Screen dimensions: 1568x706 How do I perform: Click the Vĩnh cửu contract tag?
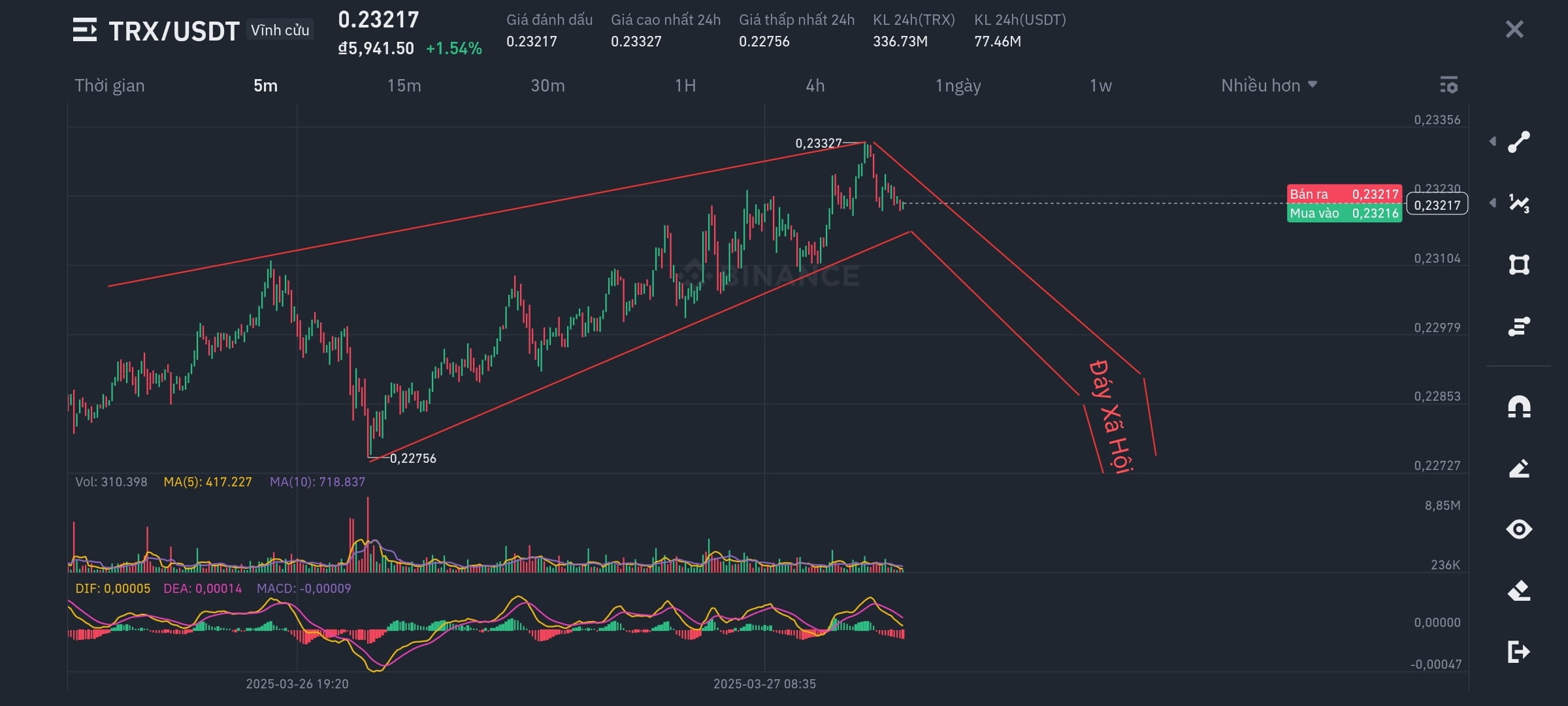point(280,30)
